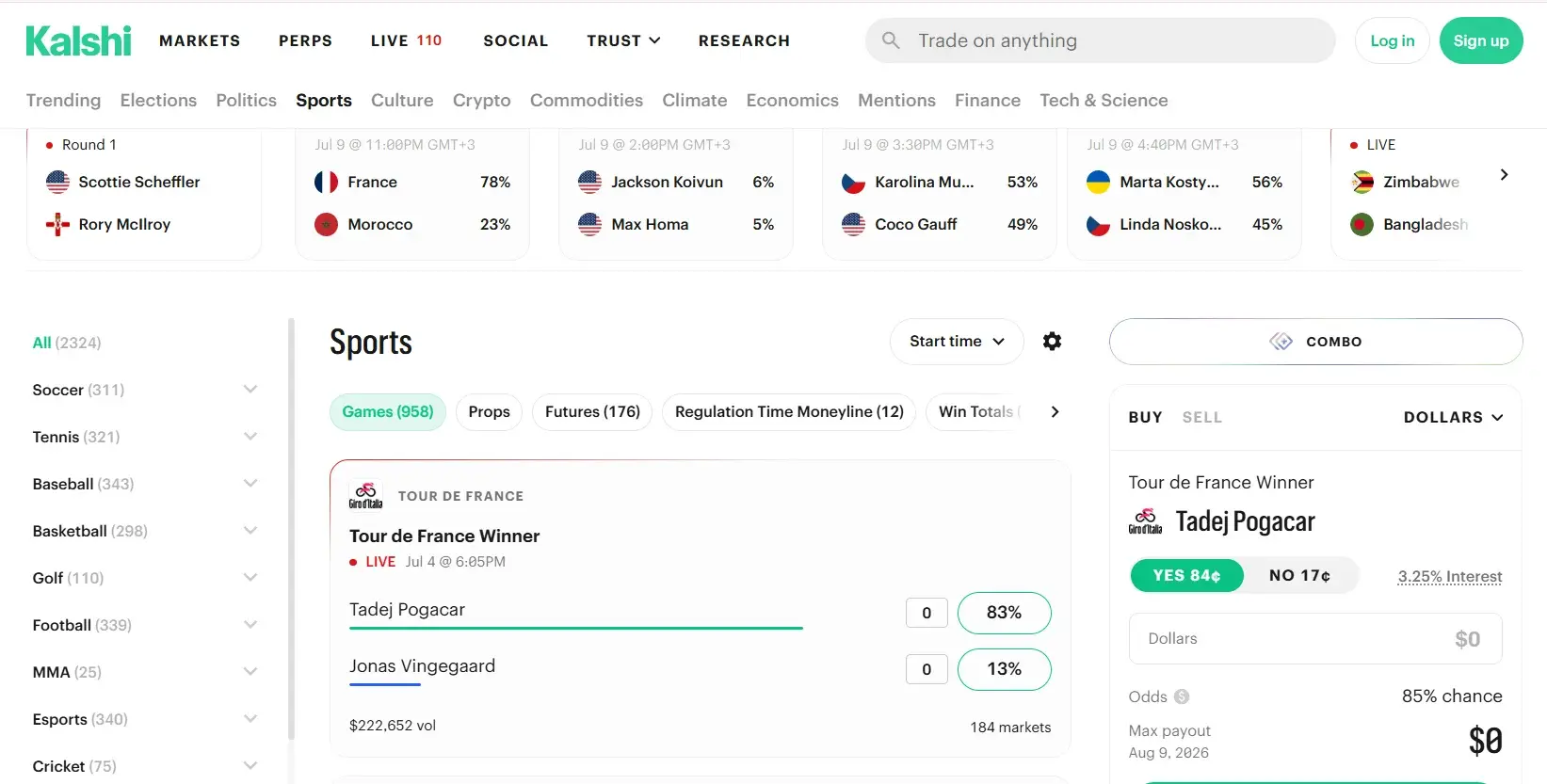
Task: Select YES 84¢ option
Action: click(x=1186, y=575)
